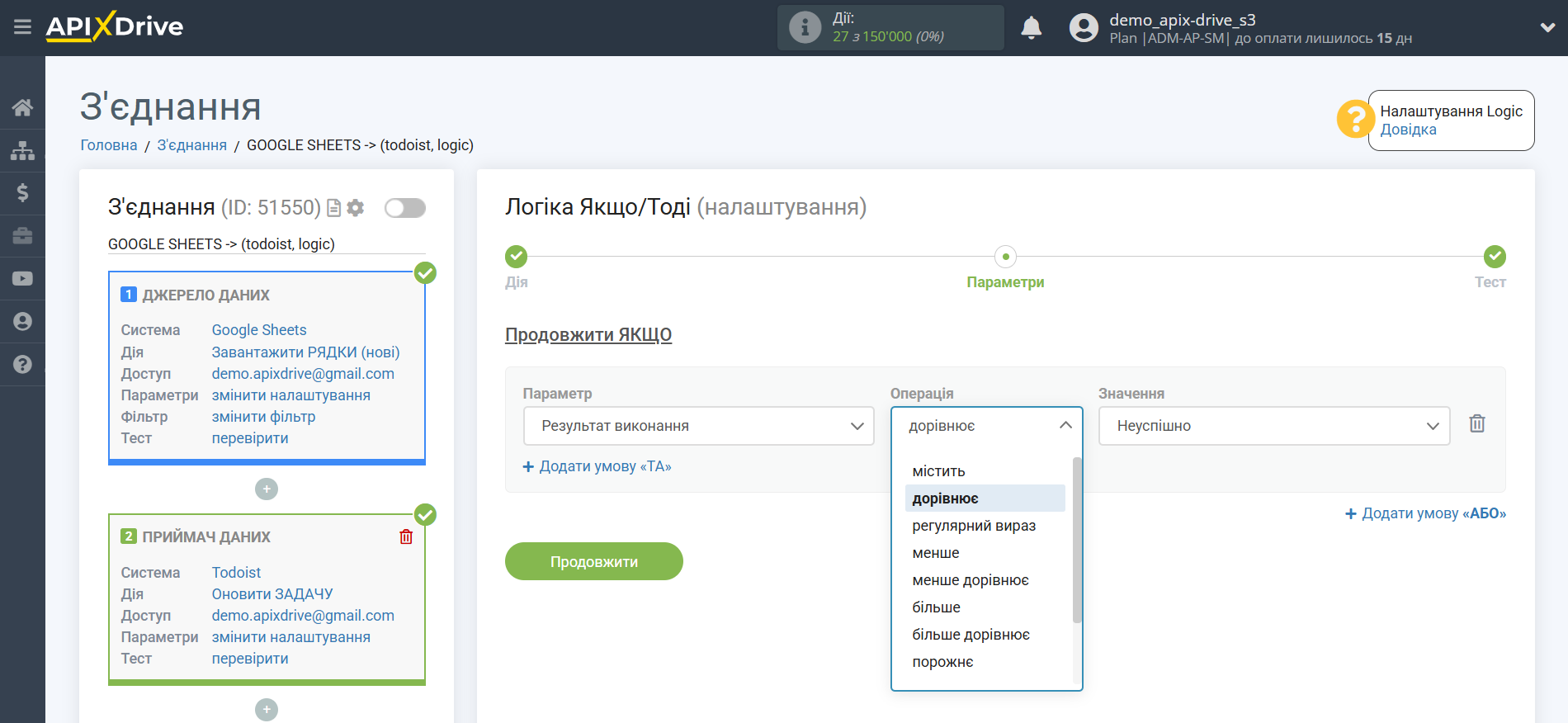Viewport: 1568px width, 723px height.
Task: Open Google Sheets system link
Action: 258,330
